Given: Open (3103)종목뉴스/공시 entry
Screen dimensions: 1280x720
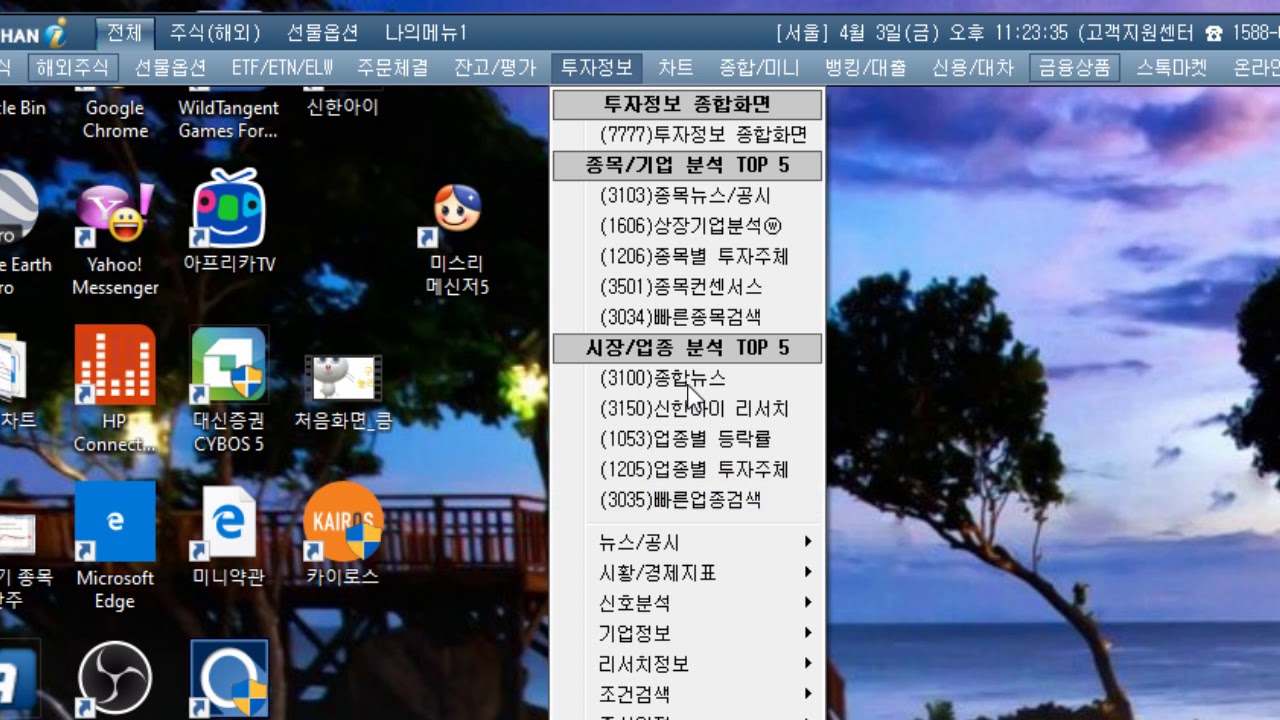Looking at the screenshot, I should [x=685, y=196].
